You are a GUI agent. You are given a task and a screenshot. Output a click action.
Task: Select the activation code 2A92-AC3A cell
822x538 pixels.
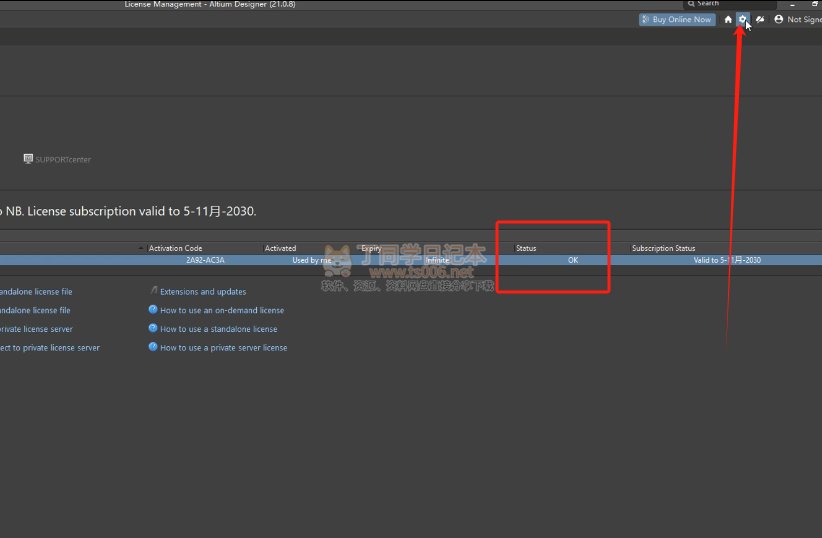(x=205, y=260)
